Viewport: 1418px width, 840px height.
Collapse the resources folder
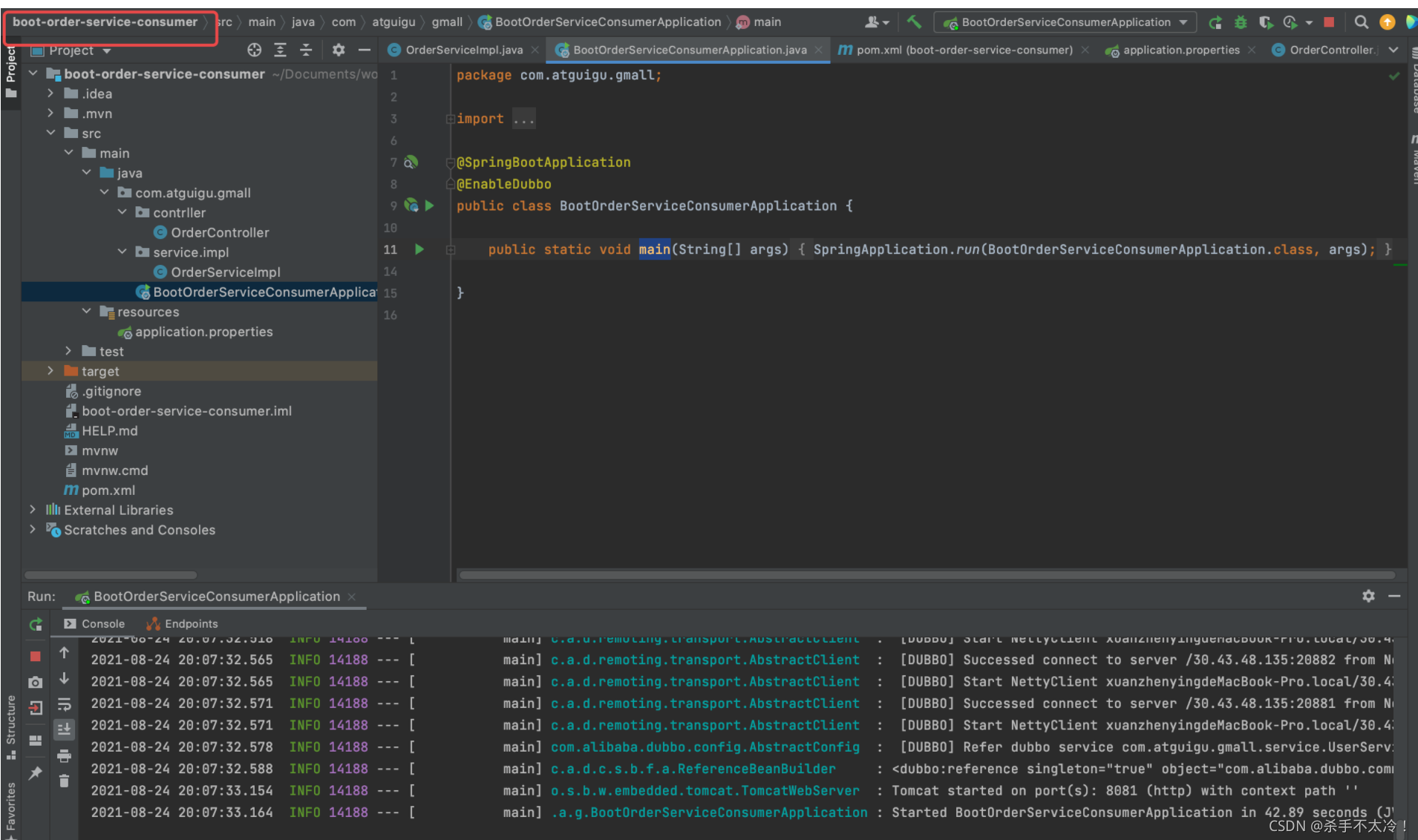[x=86, y=312]
